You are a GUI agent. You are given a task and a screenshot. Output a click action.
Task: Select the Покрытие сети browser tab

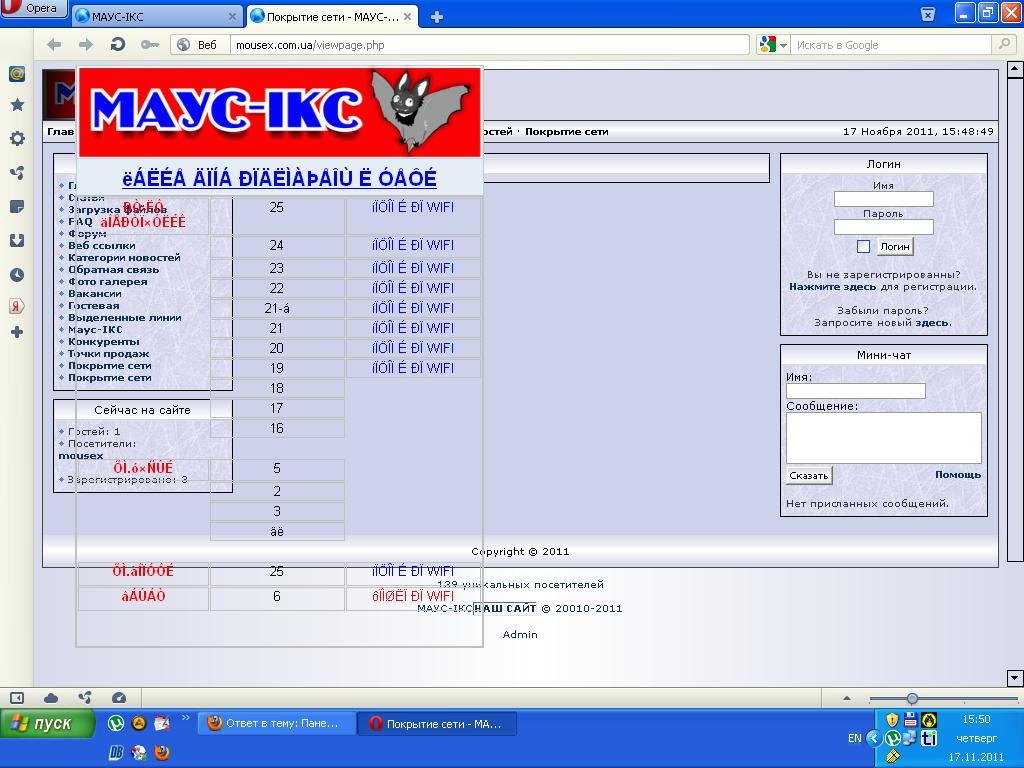(x=332, y=16)
